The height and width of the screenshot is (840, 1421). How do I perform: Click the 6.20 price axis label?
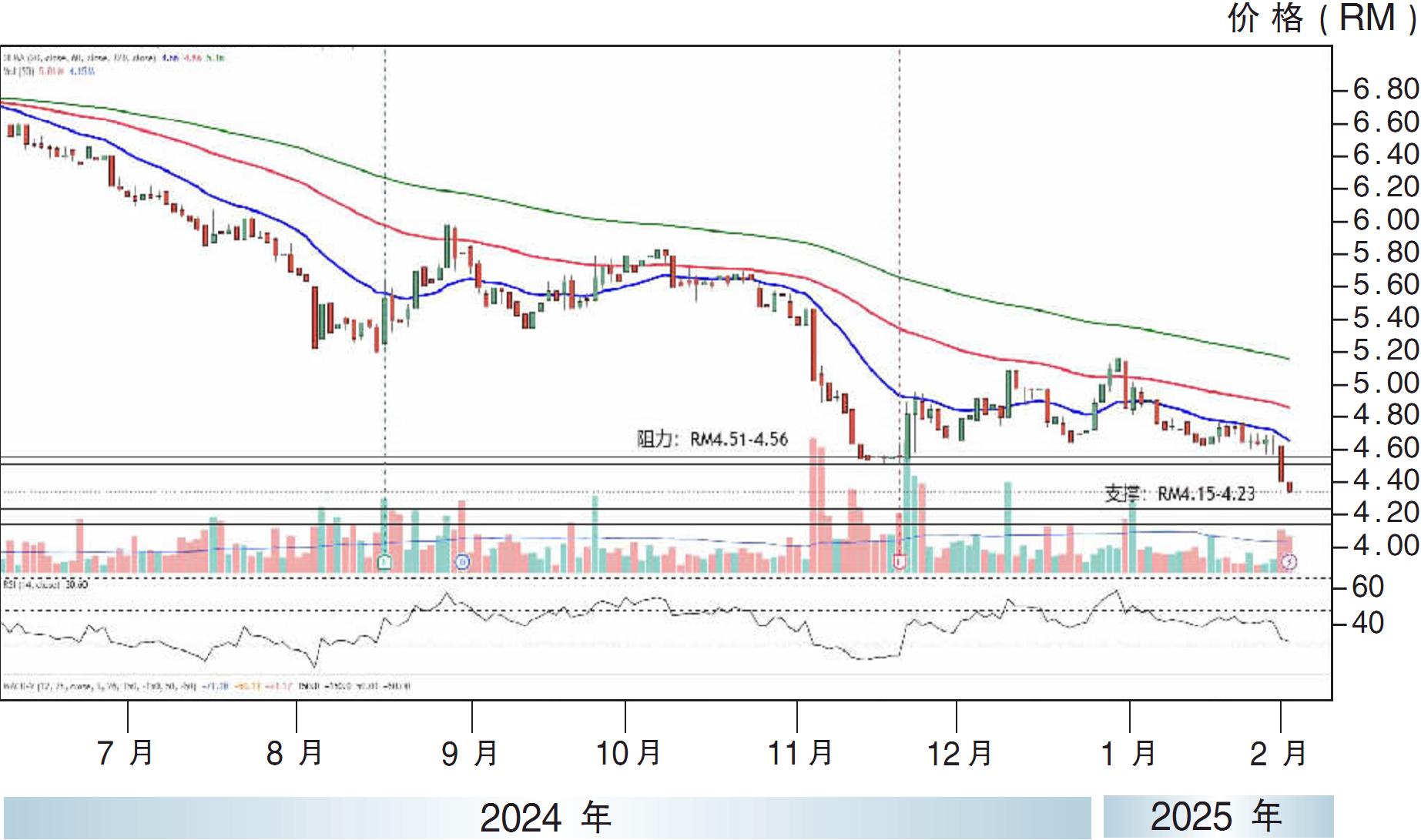(1386, 187)
